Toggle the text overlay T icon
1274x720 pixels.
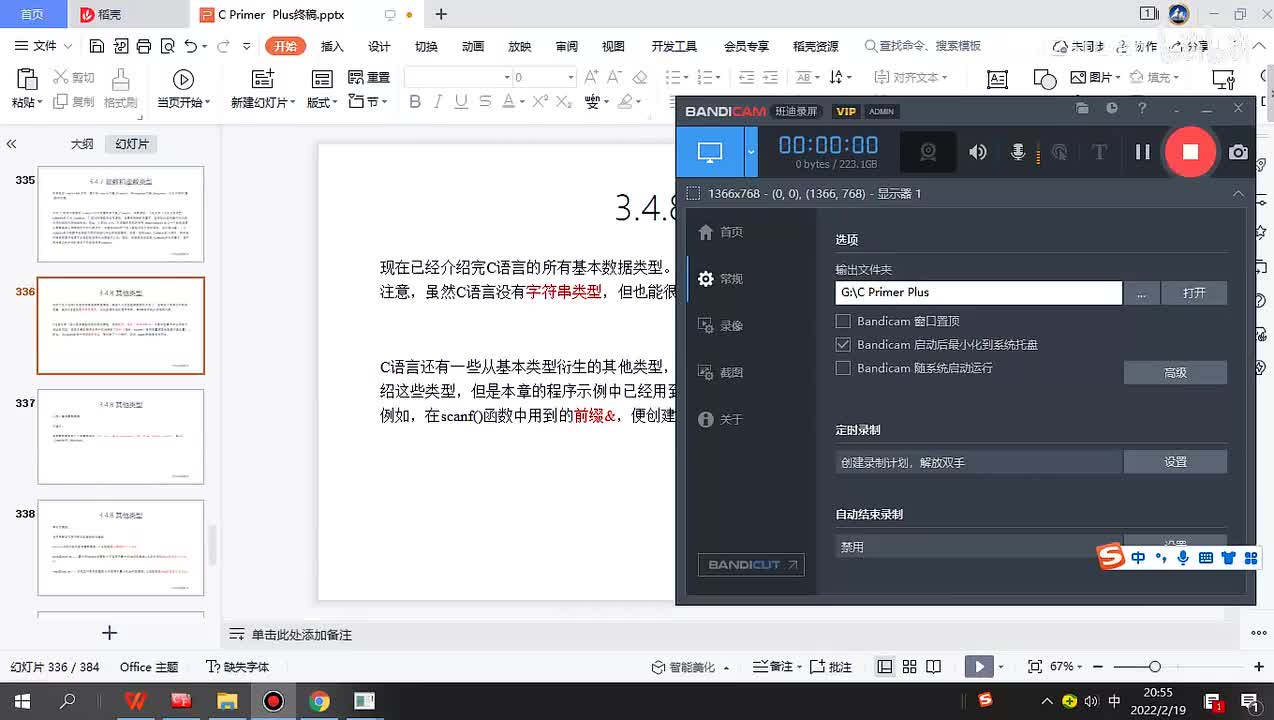[1099, 152]
